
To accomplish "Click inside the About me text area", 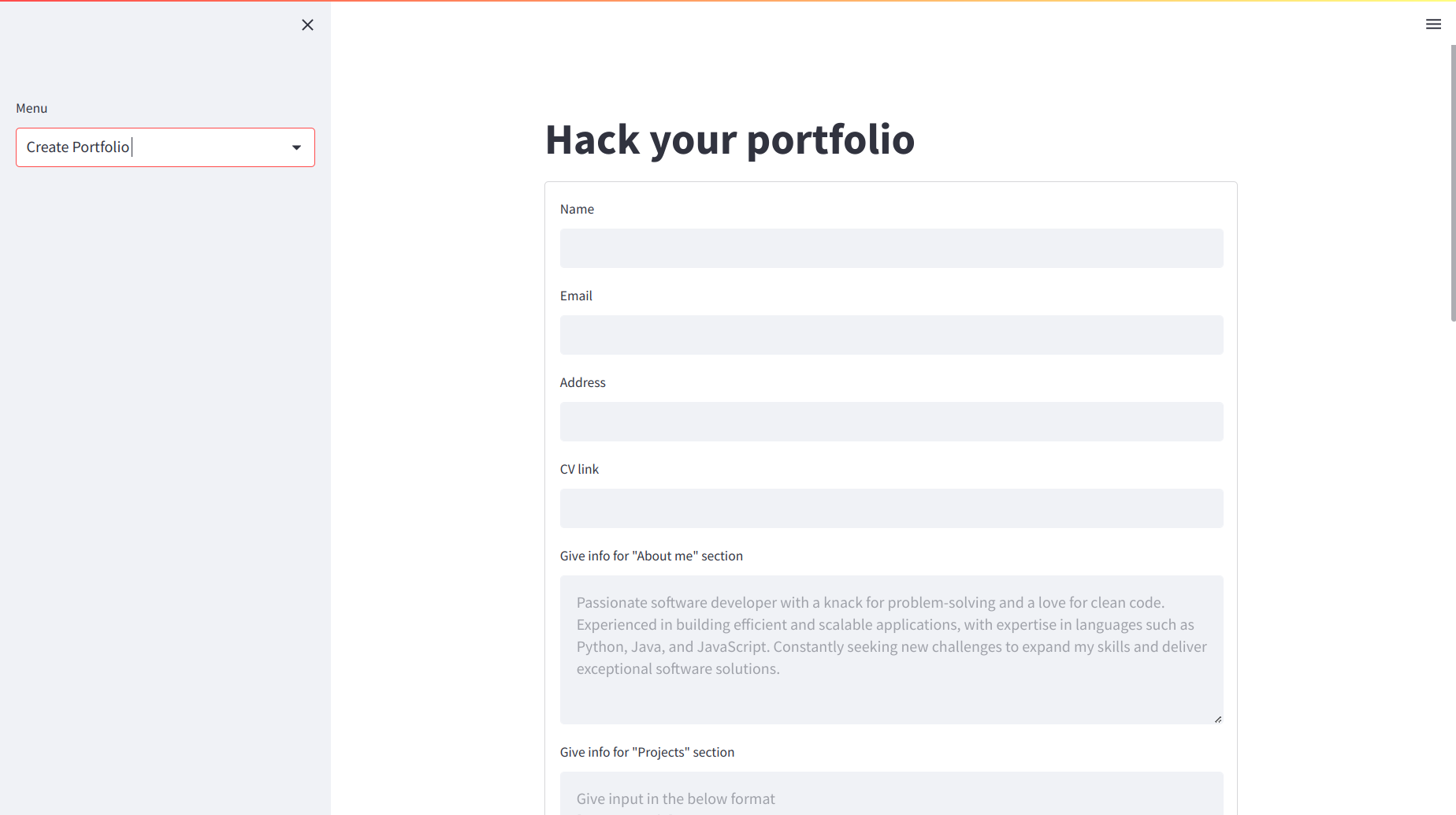I will [x=891, y=649].
